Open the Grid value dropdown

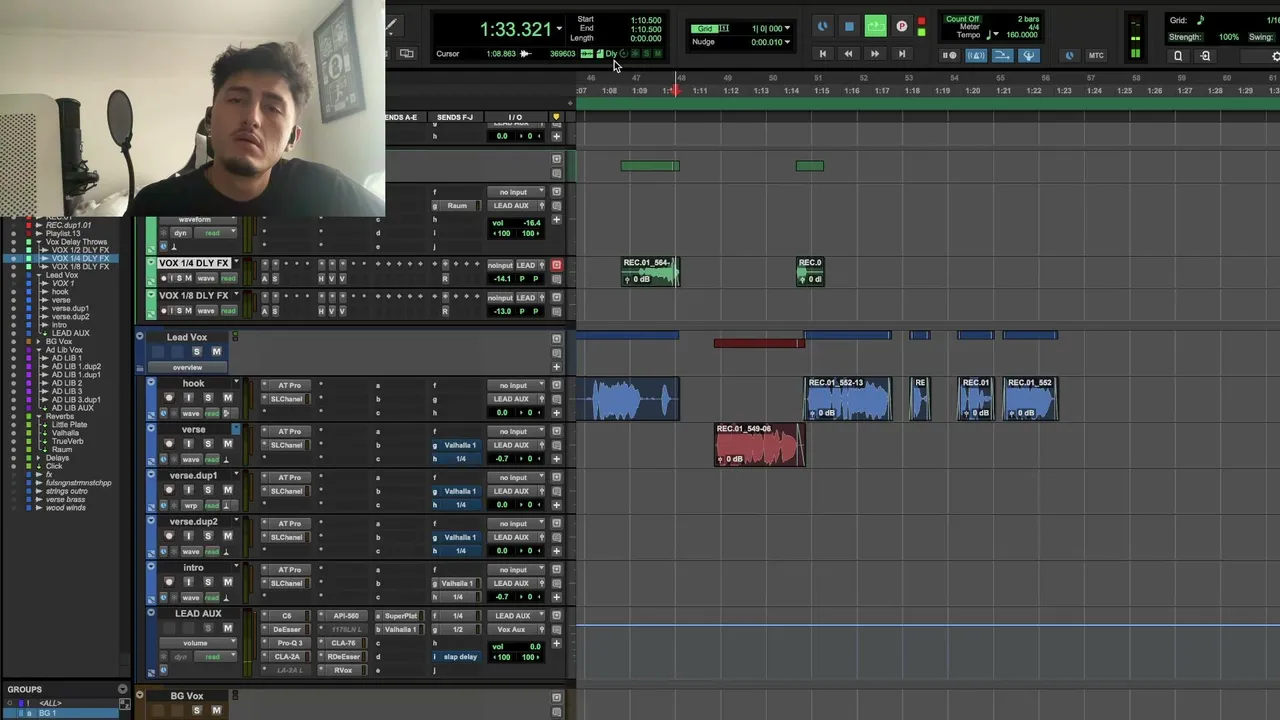[x=788, y=28]
